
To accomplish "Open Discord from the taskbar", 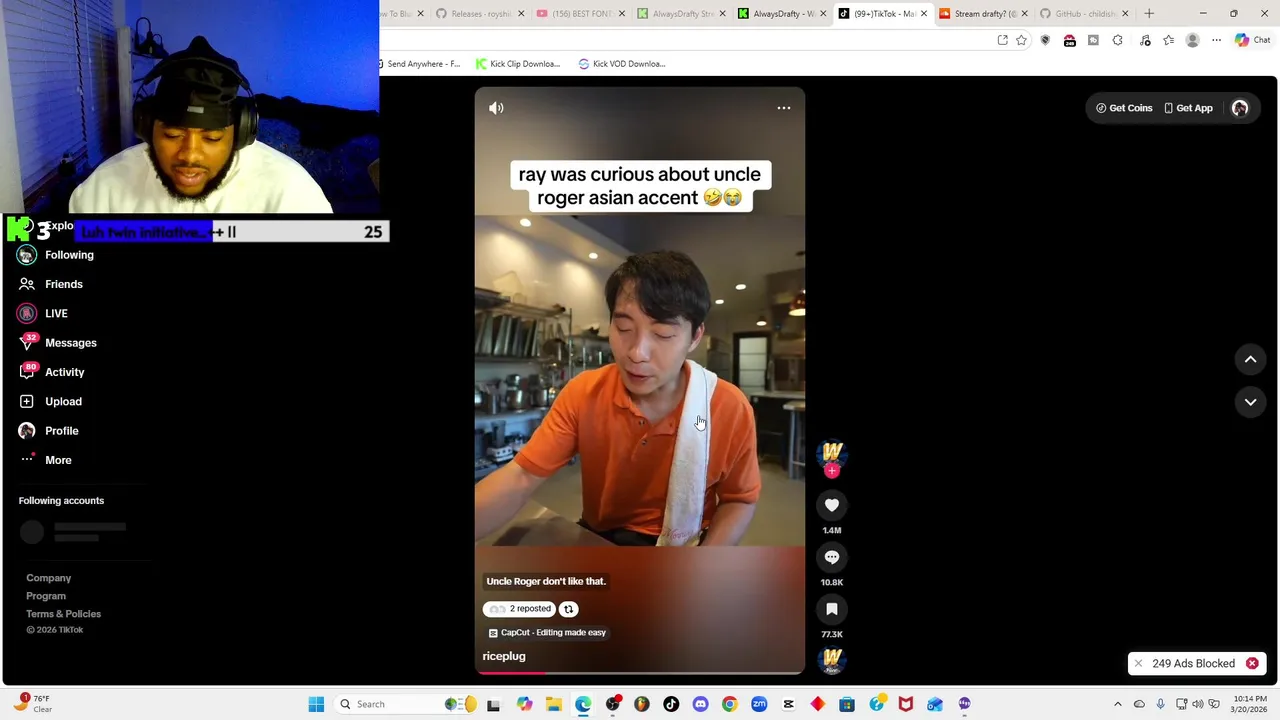I will click(700, 704).
